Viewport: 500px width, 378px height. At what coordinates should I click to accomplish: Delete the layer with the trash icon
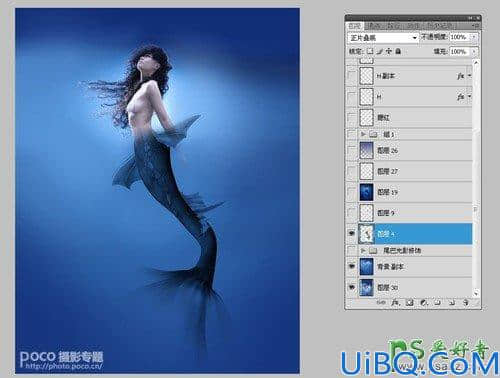[x=466, y=303]
